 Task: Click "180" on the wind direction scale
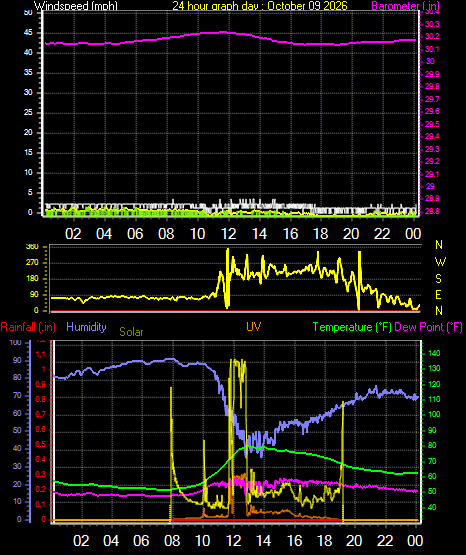[32, 279]
